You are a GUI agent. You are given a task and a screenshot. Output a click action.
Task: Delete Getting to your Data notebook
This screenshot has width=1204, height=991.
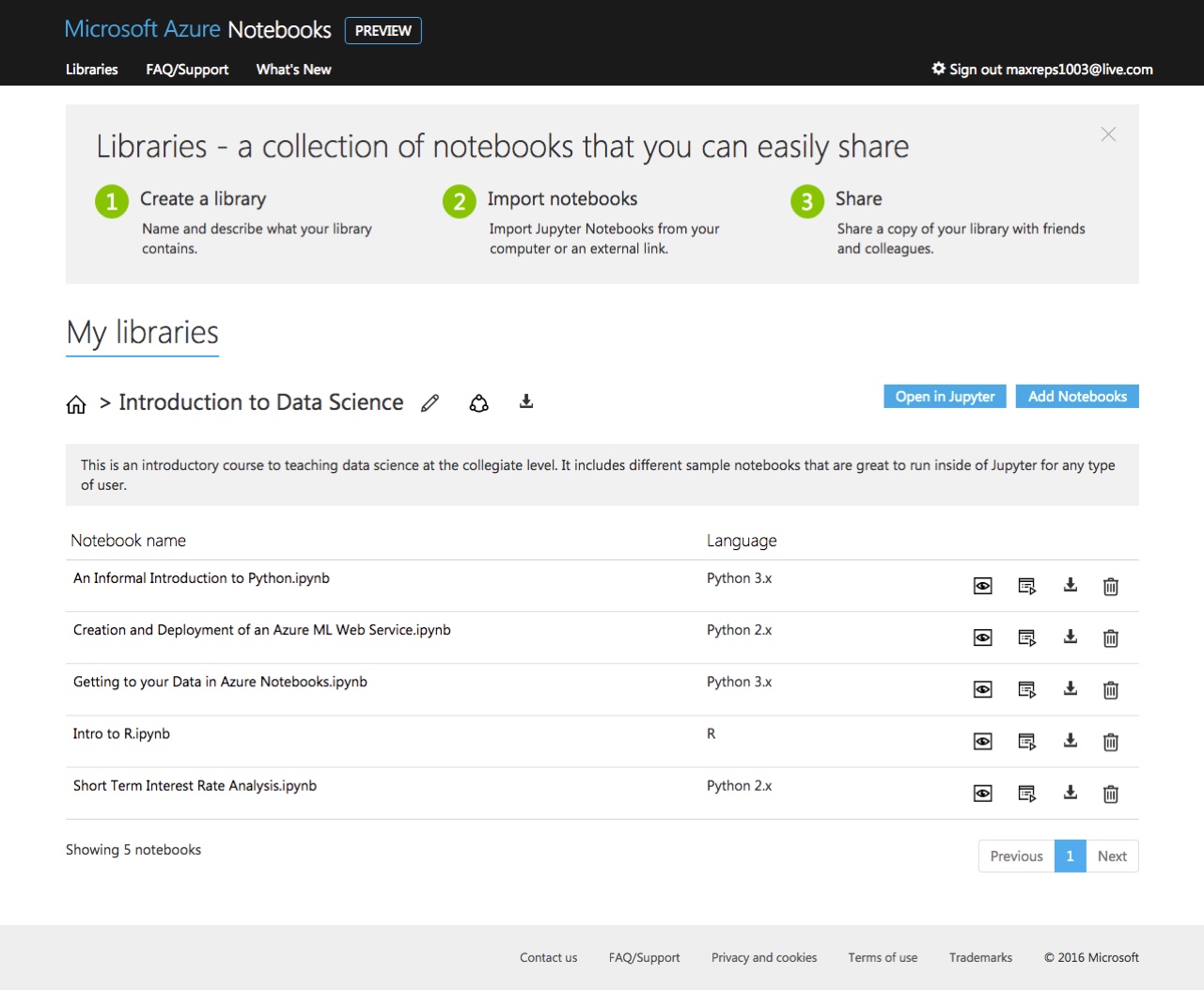pos(1111,690)
